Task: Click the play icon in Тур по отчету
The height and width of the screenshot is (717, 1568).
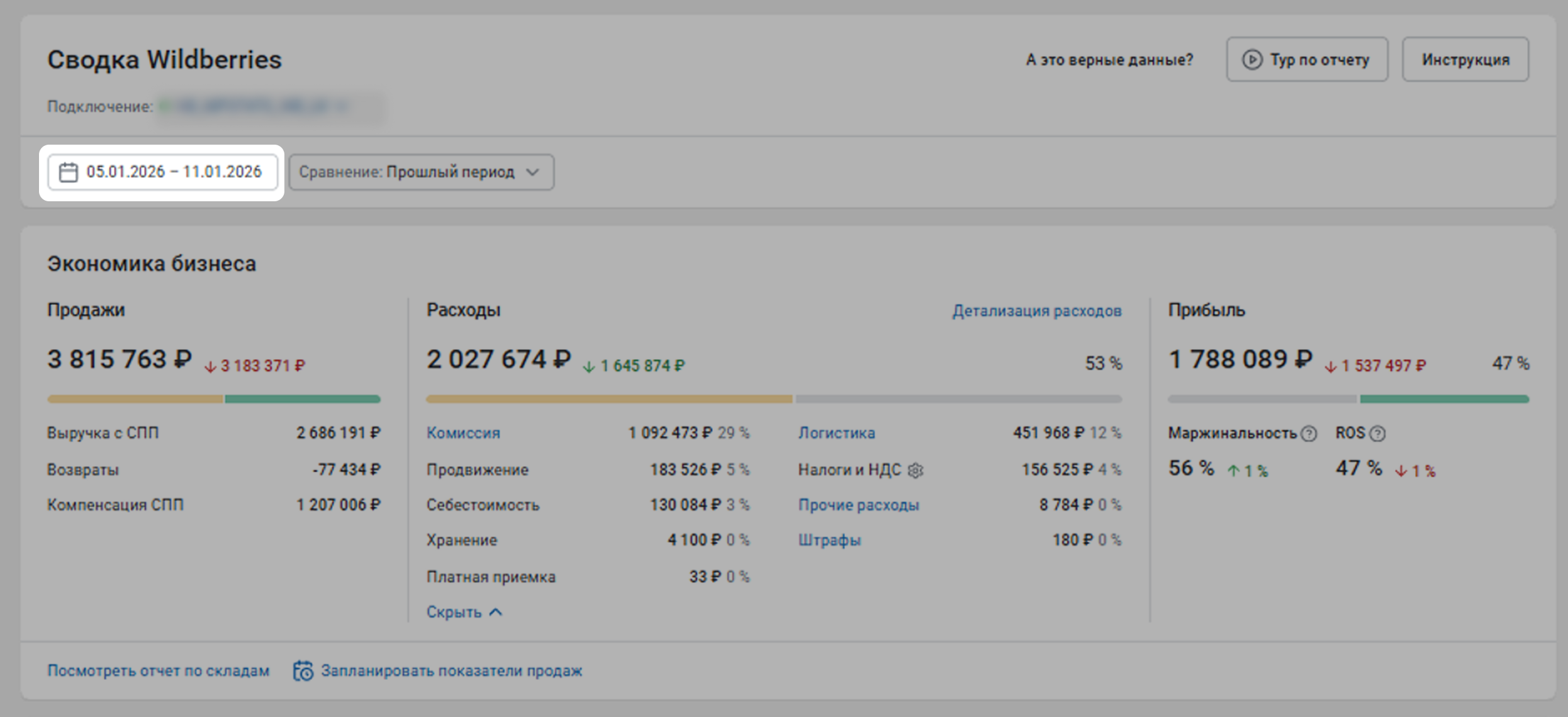Action: point(1252,60)
